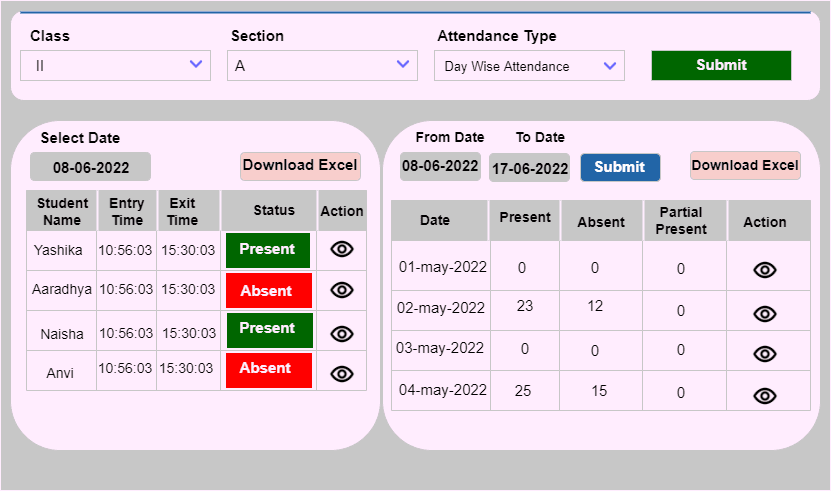Change the To Date 17-06-2022 field

(529, 168)
